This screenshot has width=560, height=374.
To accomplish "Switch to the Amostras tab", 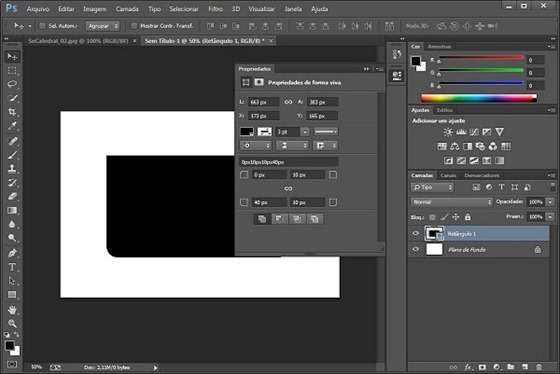I will 439,47.
